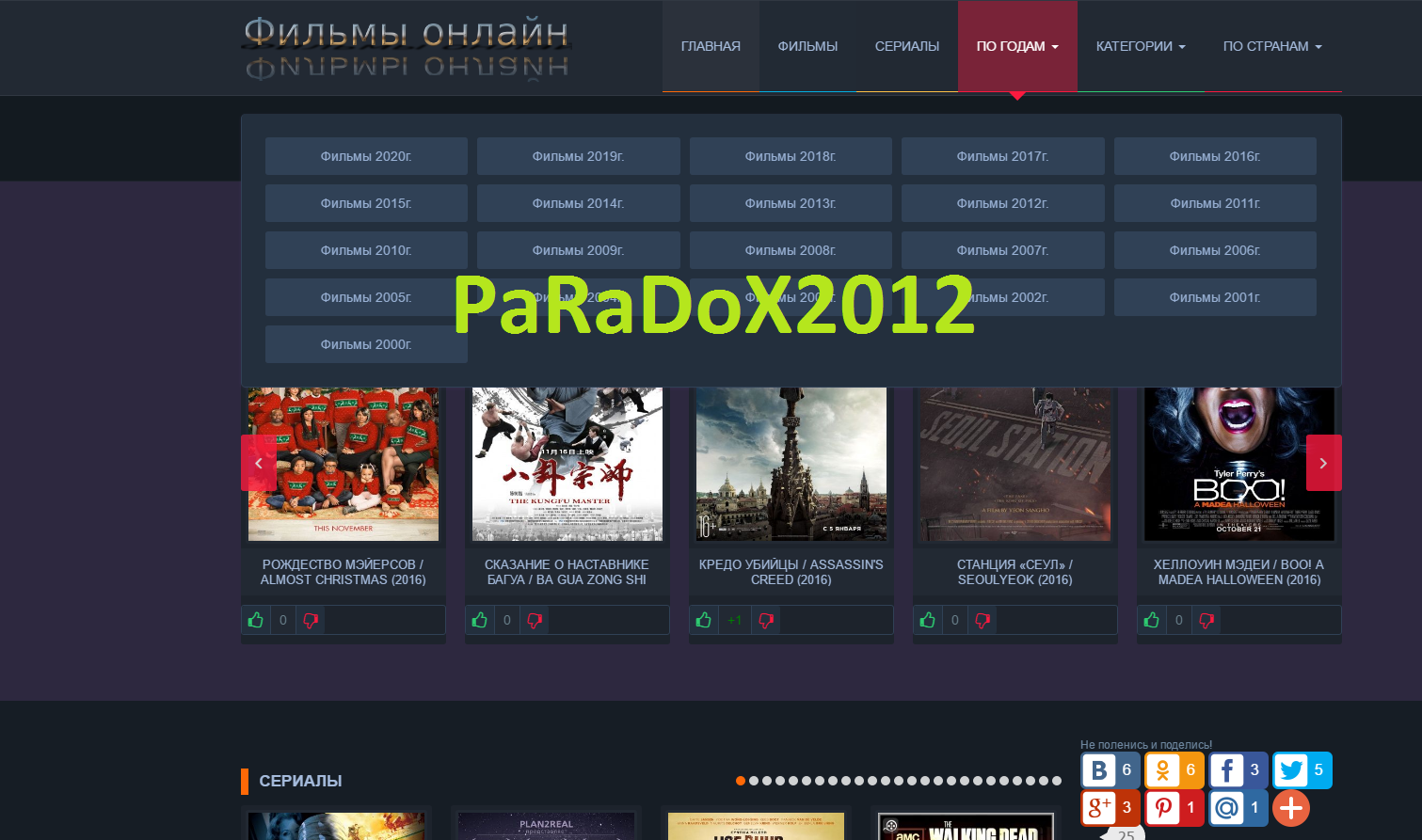Go to next slide in movie carousel
The height and width of the screenshot is (840, 1422).
click(1323, 463)
